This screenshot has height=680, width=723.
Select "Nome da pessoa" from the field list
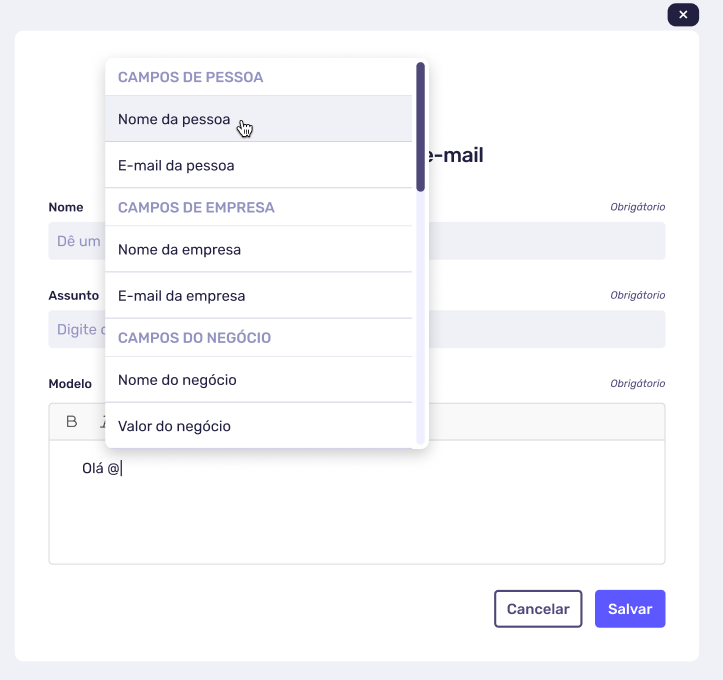(174, 119)
